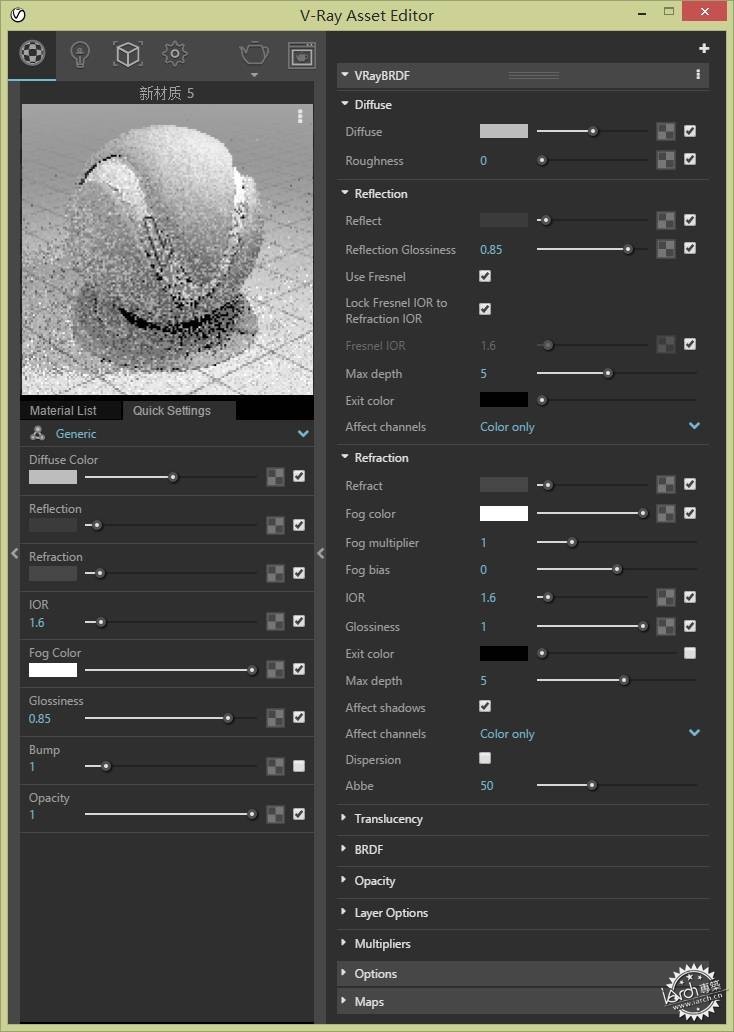Screen dimensions: 734x1032
Task: Expand the Maps section
Action: click(344, 1001)
